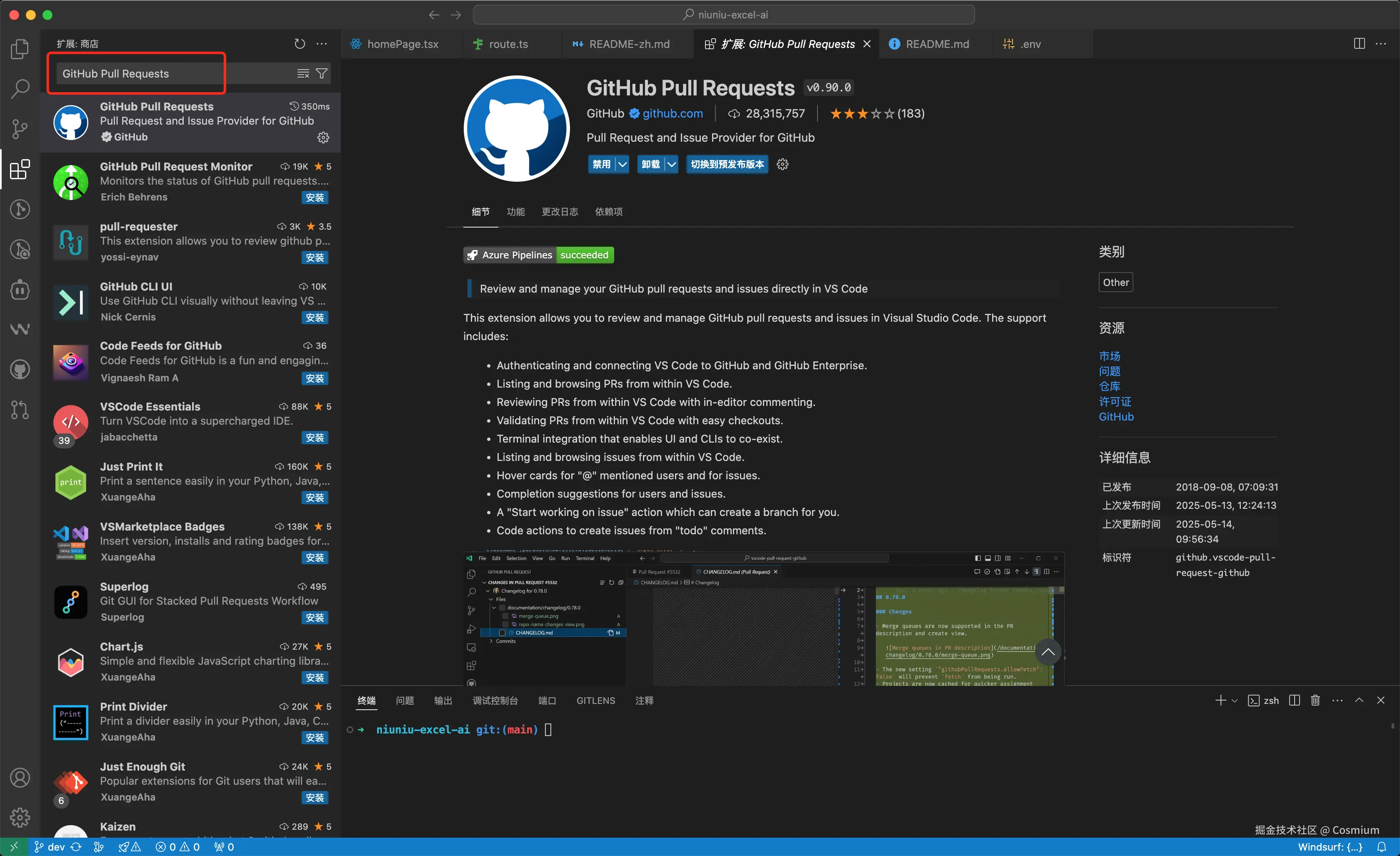Expand the 禁用 dropdown arrow
Screen dimensions: 1400x856
tap(622, 164)
